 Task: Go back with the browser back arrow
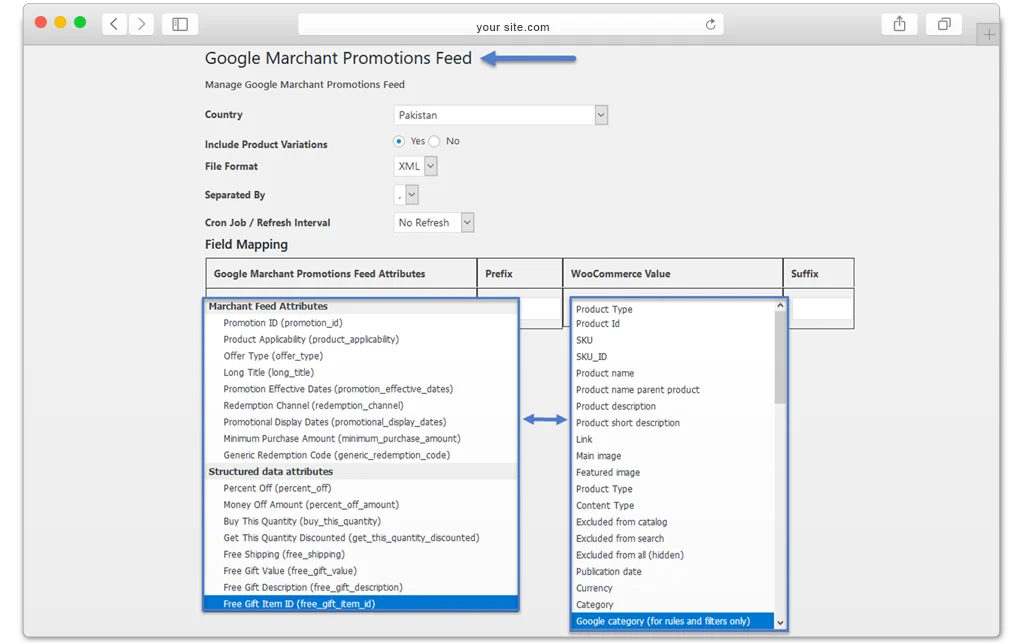(114, 24)
